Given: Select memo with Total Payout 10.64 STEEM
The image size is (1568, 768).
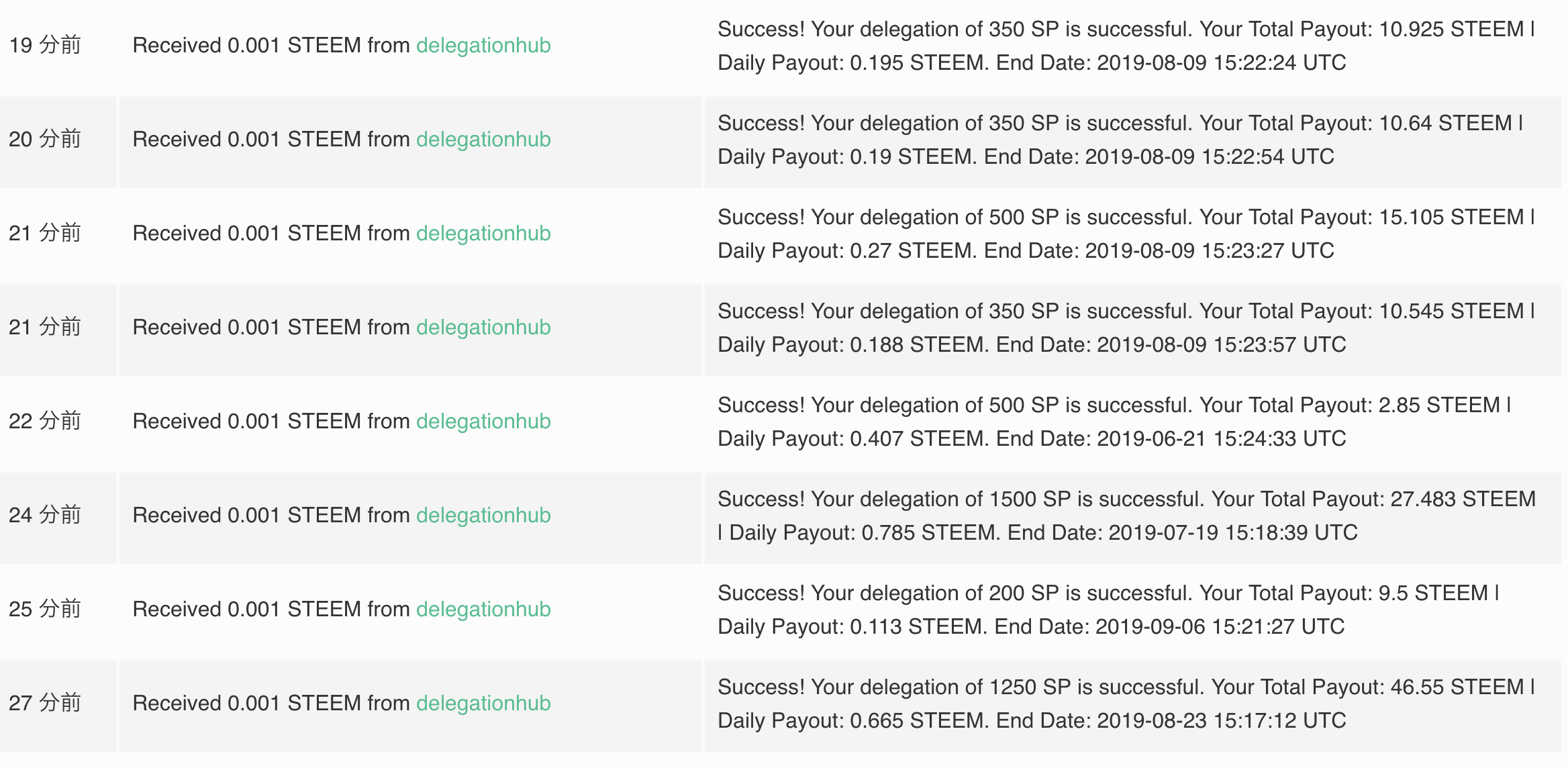Looking at the screenshot, I should 1120,140.
